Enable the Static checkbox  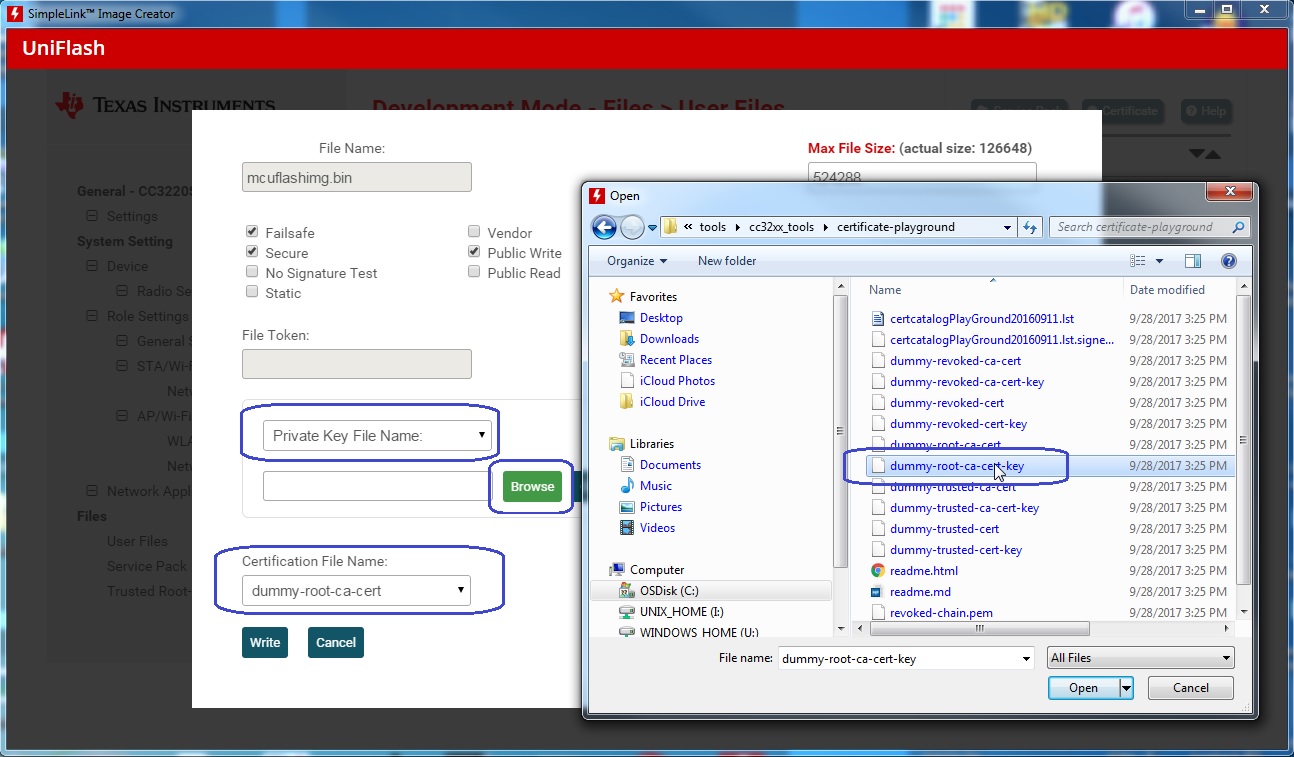tap(252, 292)
